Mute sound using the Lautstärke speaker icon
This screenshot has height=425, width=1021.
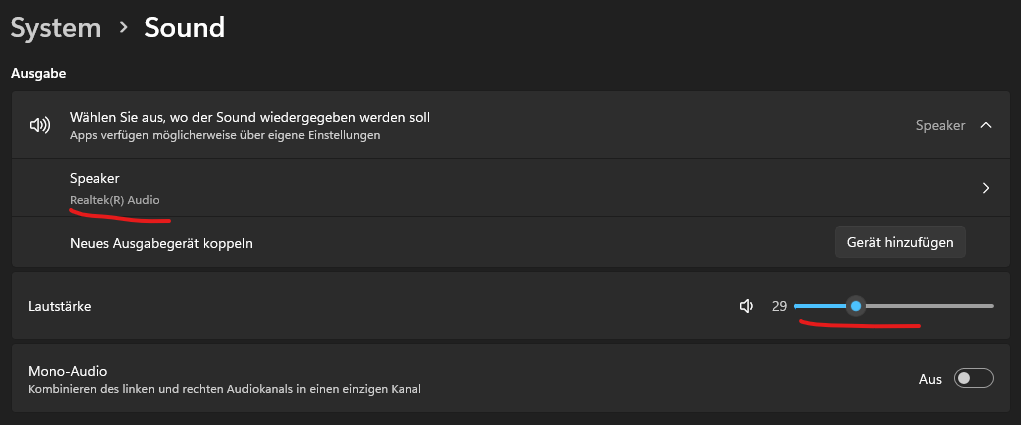(746, 306)
